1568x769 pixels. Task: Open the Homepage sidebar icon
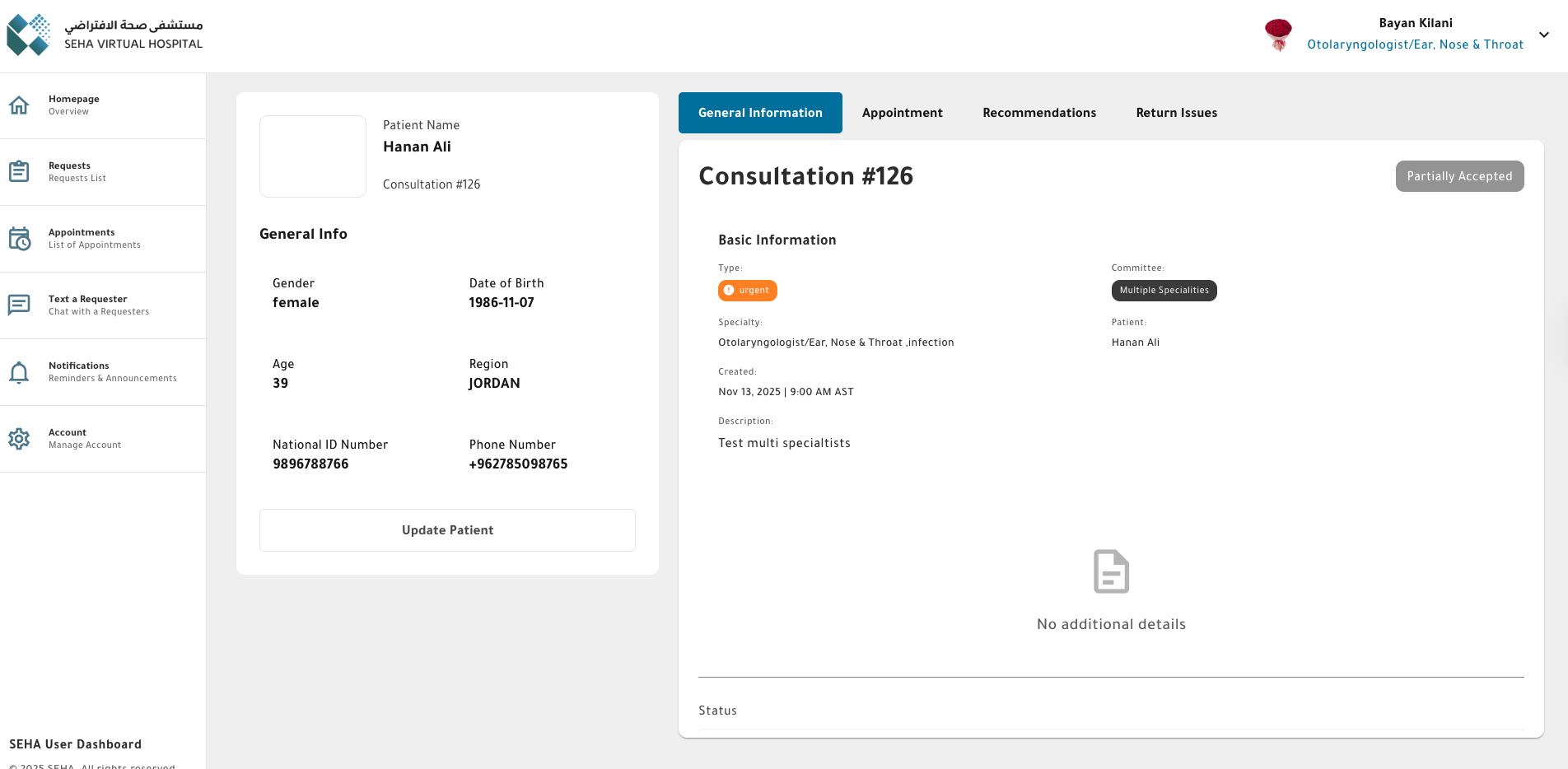[x=19, y=105]
